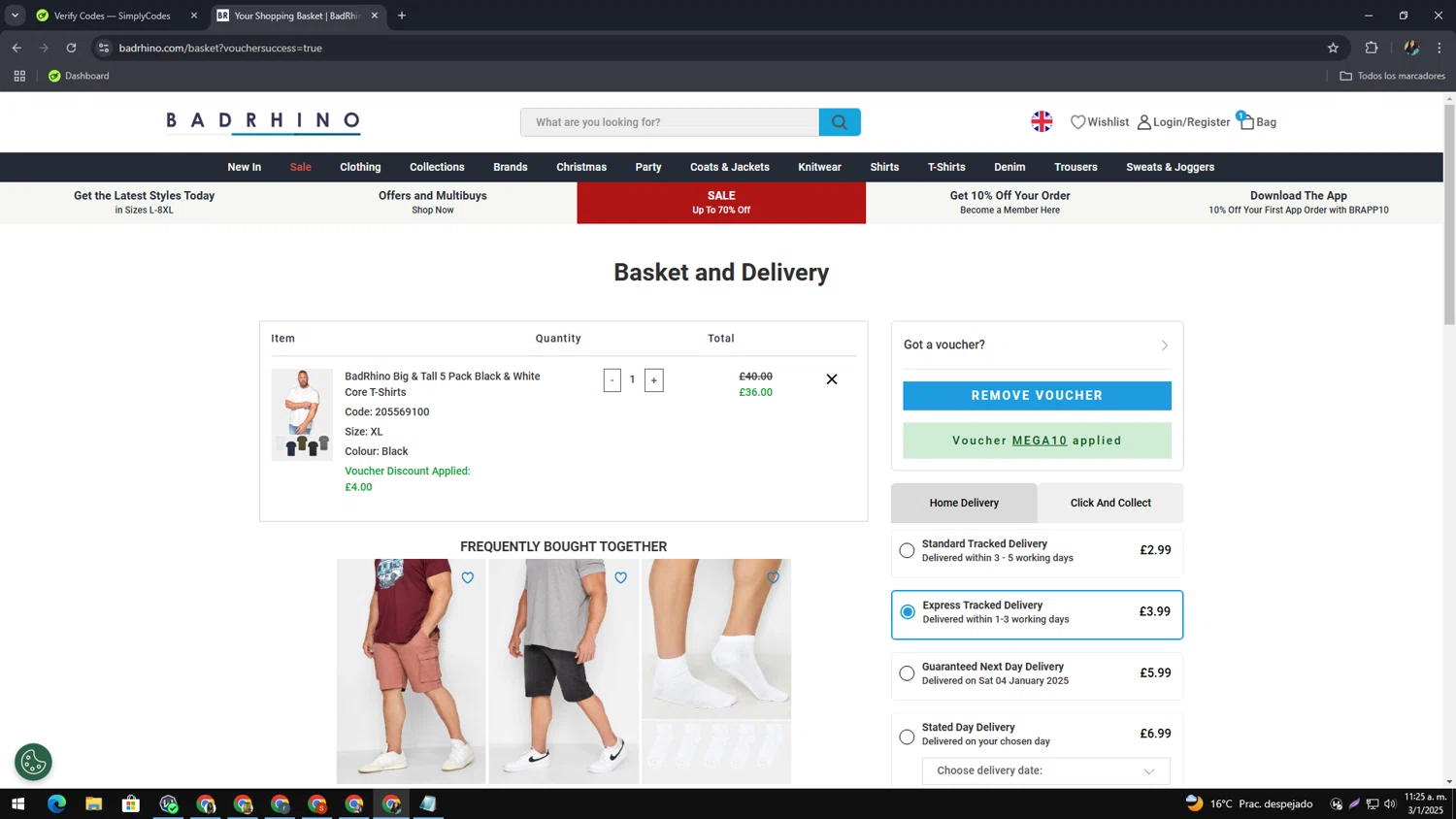This screenshot has height=819, width=1456.
Task: Open Shirts menu
Action: pos(884,167)
